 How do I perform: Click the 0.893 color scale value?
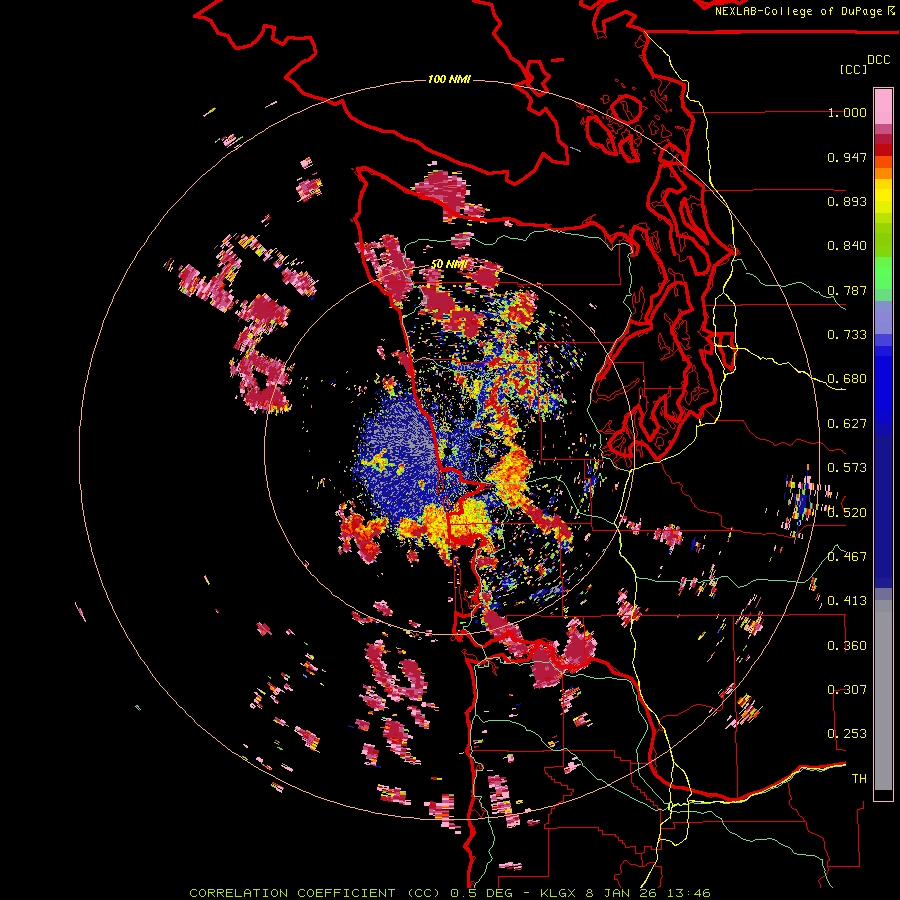pyautogui.click(x=847, y=201)
